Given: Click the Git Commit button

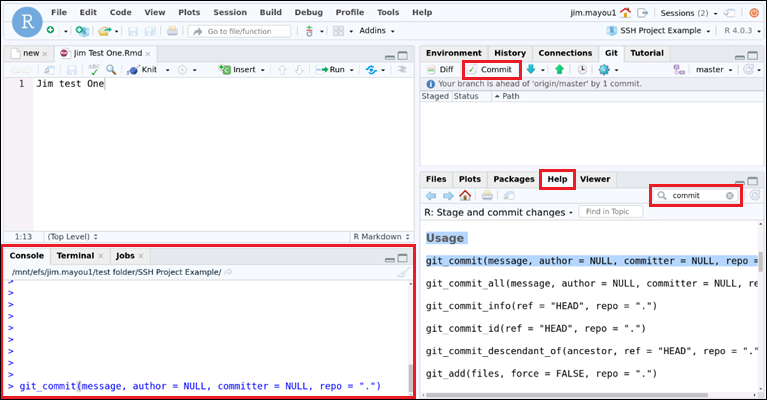Looking at the screenshot, I should point(490,69).
